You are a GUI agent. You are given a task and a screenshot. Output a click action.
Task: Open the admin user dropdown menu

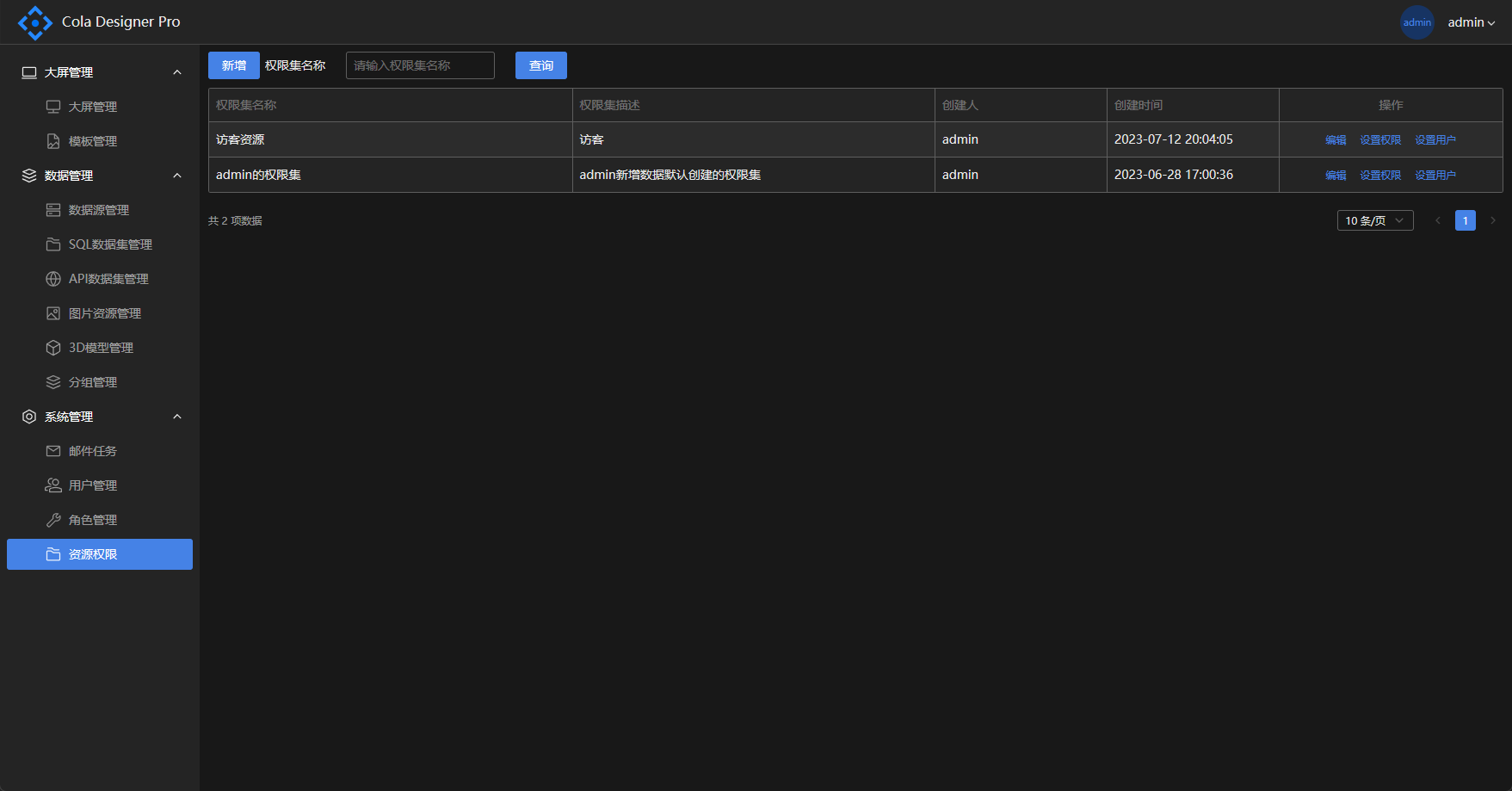tap(1471, 22)
